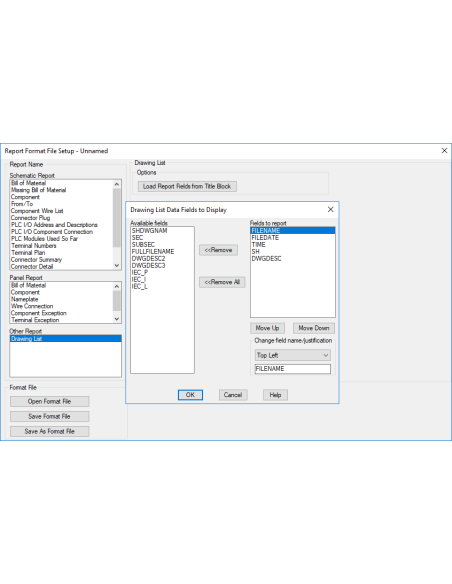The height and width of the screenshot is (584, 452).
Task: Select Component Wire List report
Action: pos(61,211)
